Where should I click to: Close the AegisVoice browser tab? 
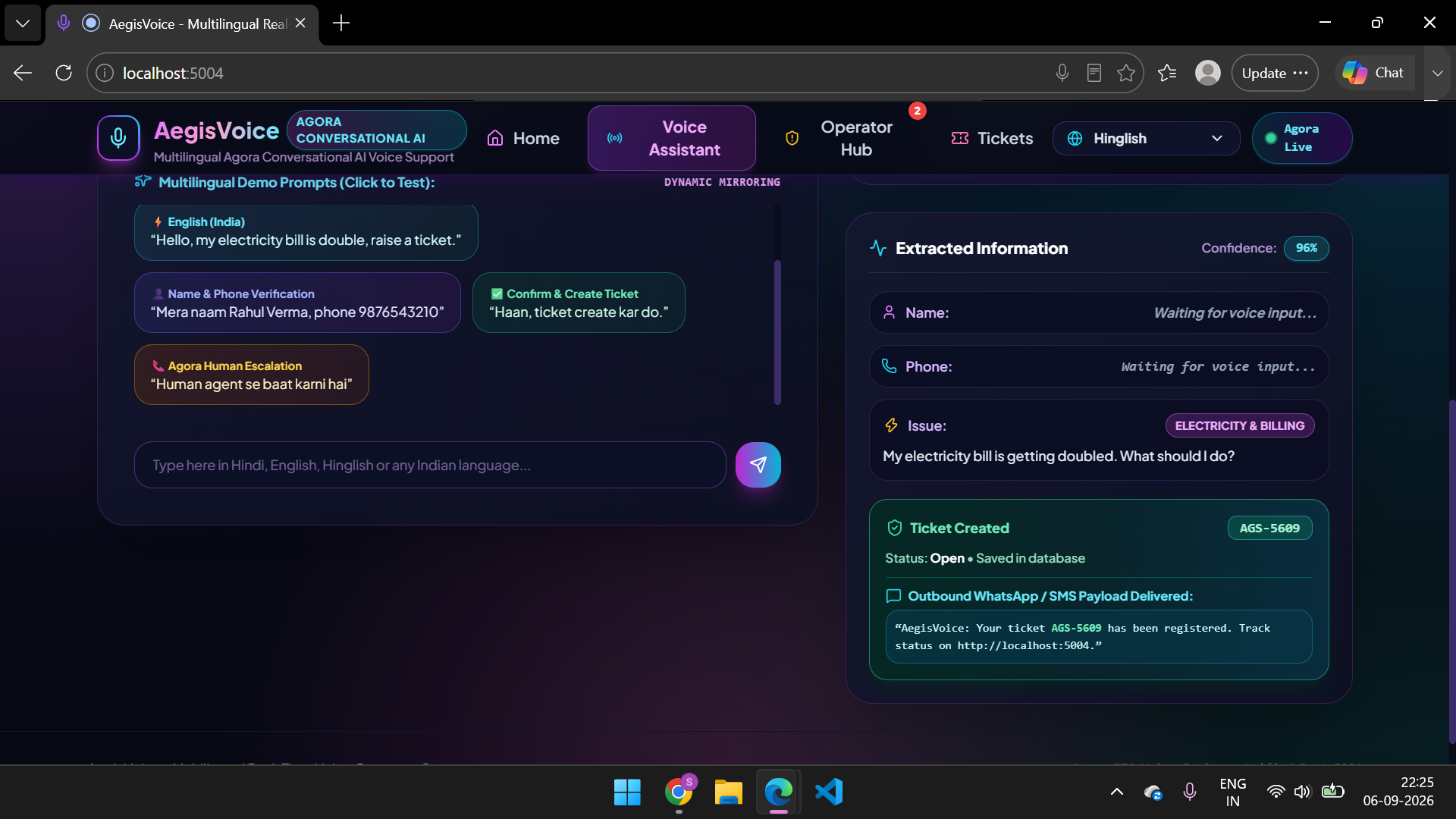tap(300, 24)
